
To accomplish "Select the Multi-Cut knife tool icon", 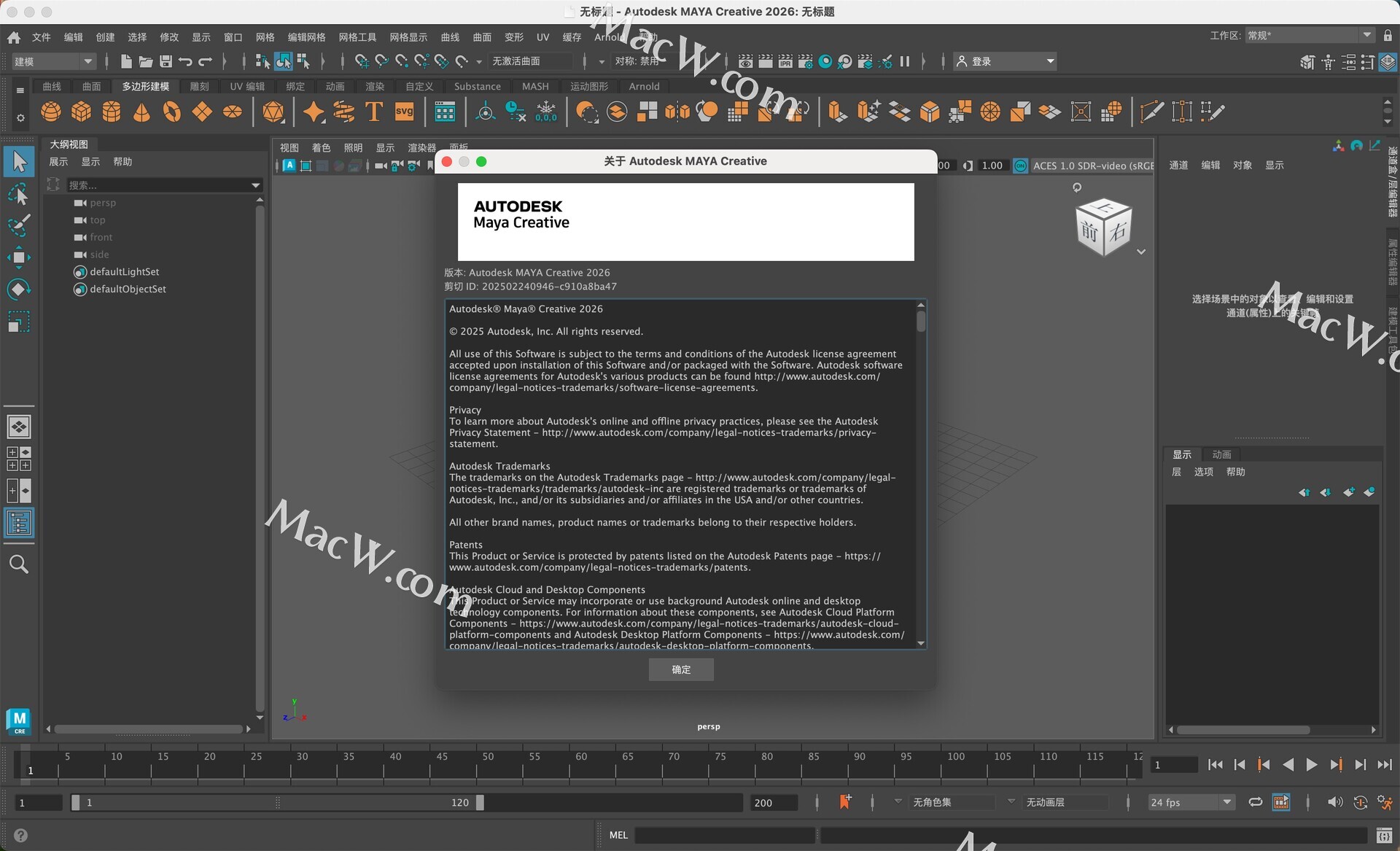I will [x=1151, y=112].
